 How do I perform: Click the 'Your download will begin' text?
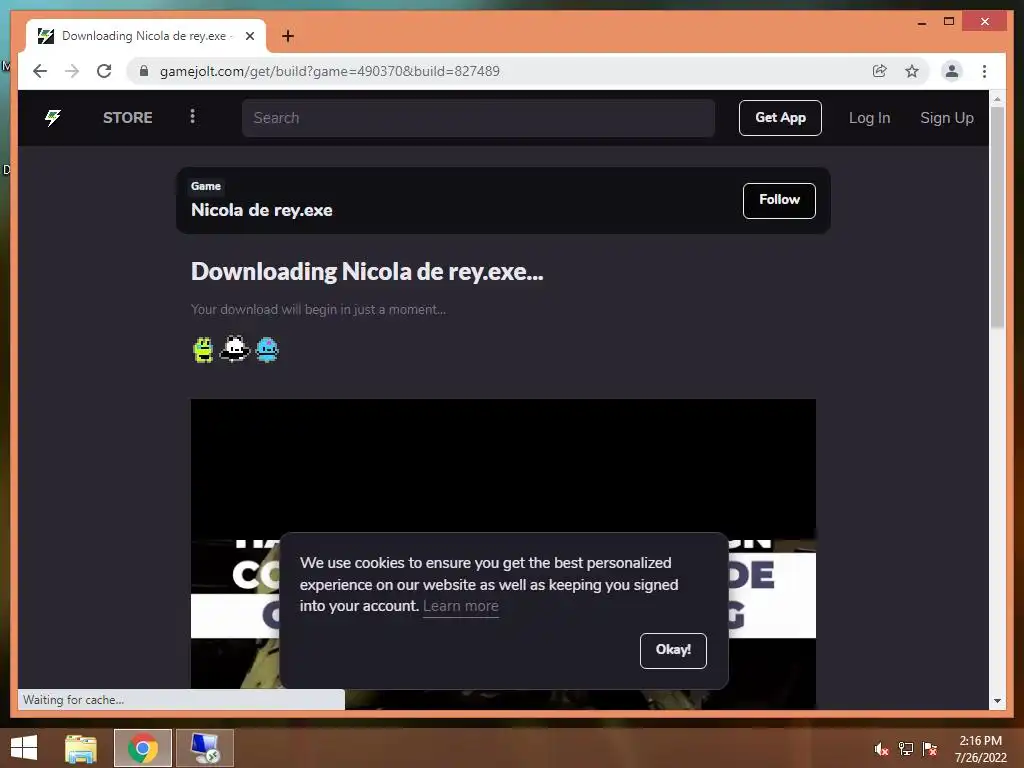[318, 310]
